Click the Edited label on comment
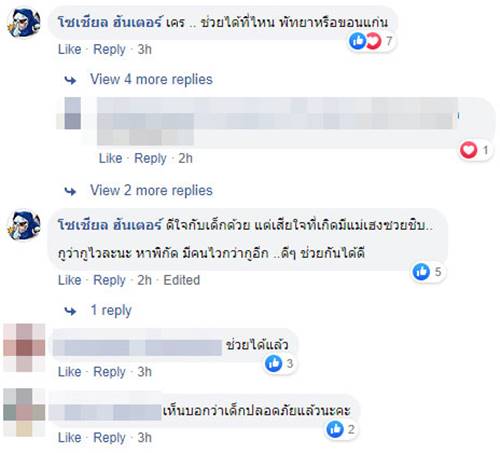 (182, 280)
